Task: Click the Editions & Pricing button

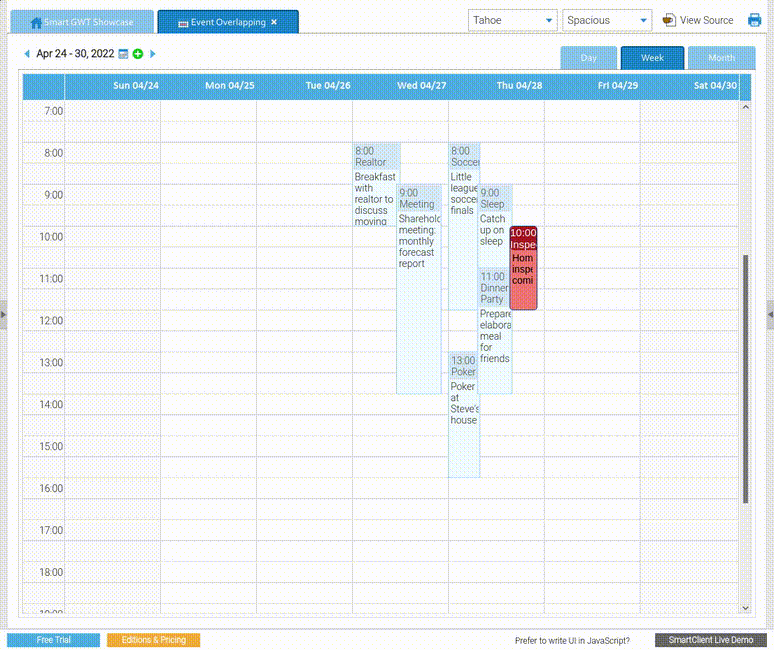Action: [x=154, y=640]
